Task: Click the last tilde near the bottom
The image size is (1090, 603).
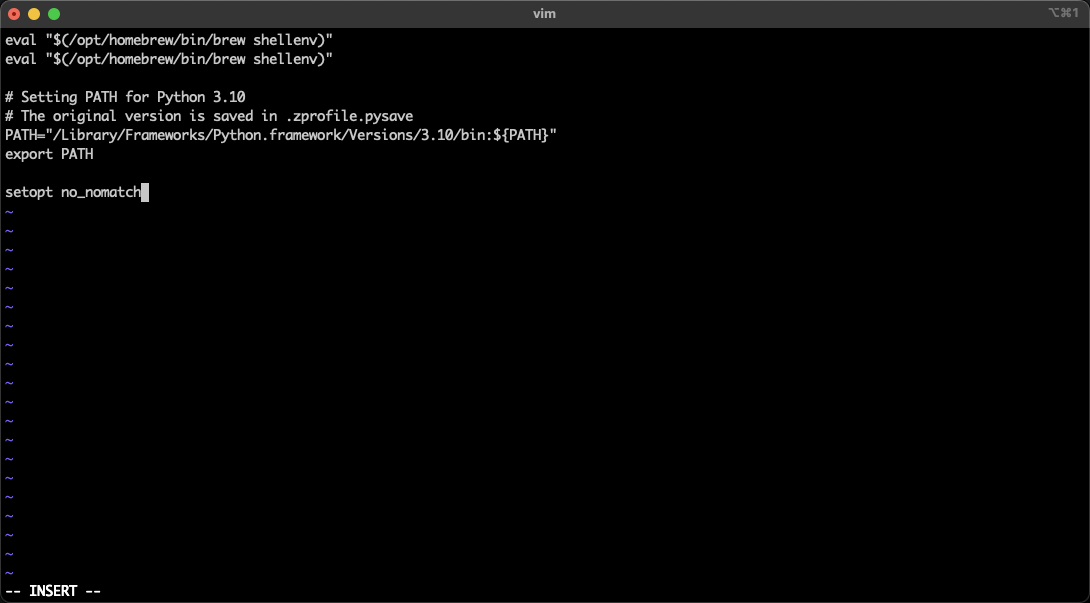Action: point(8,572)
